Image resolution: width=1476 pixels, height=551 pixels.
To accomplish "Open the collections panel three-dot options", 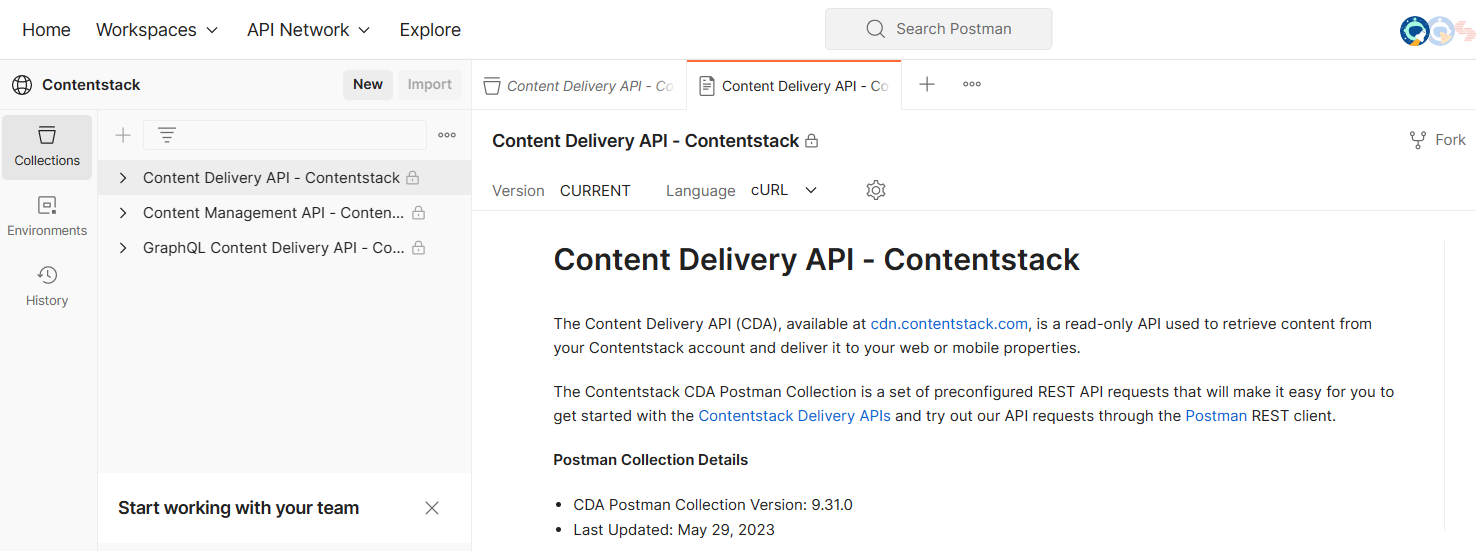I will tap(447, 135).
